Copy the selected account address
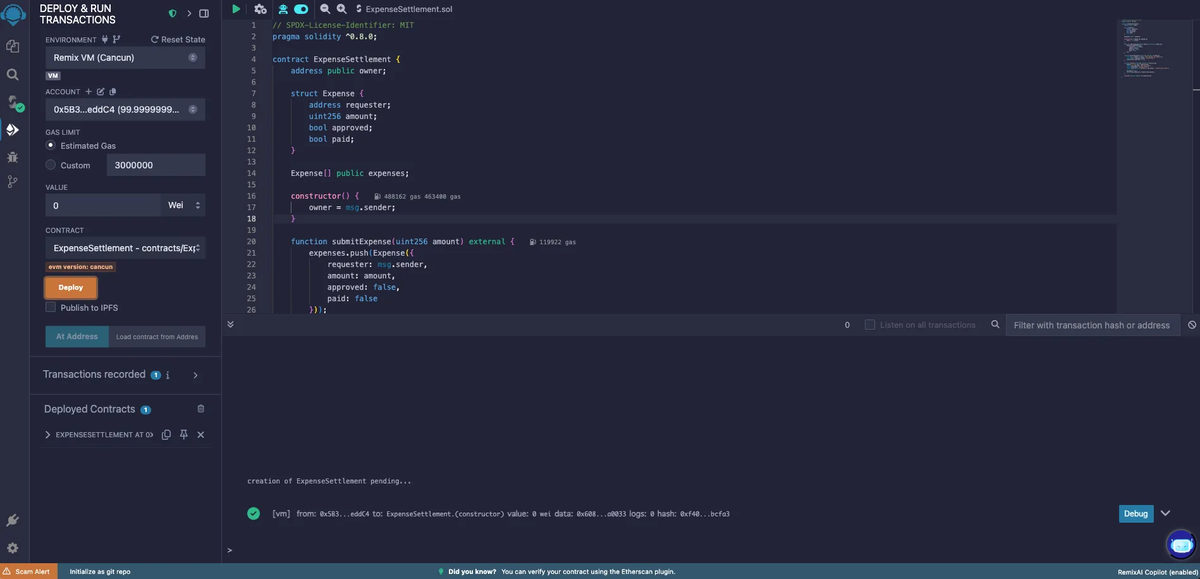 (112, 92)
